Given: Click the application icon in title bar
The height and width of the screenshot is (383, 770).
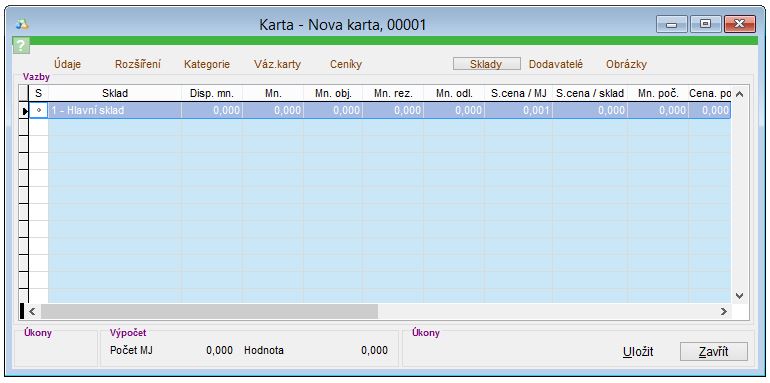Looking at the screenshot, I should (x=22, y=24).
